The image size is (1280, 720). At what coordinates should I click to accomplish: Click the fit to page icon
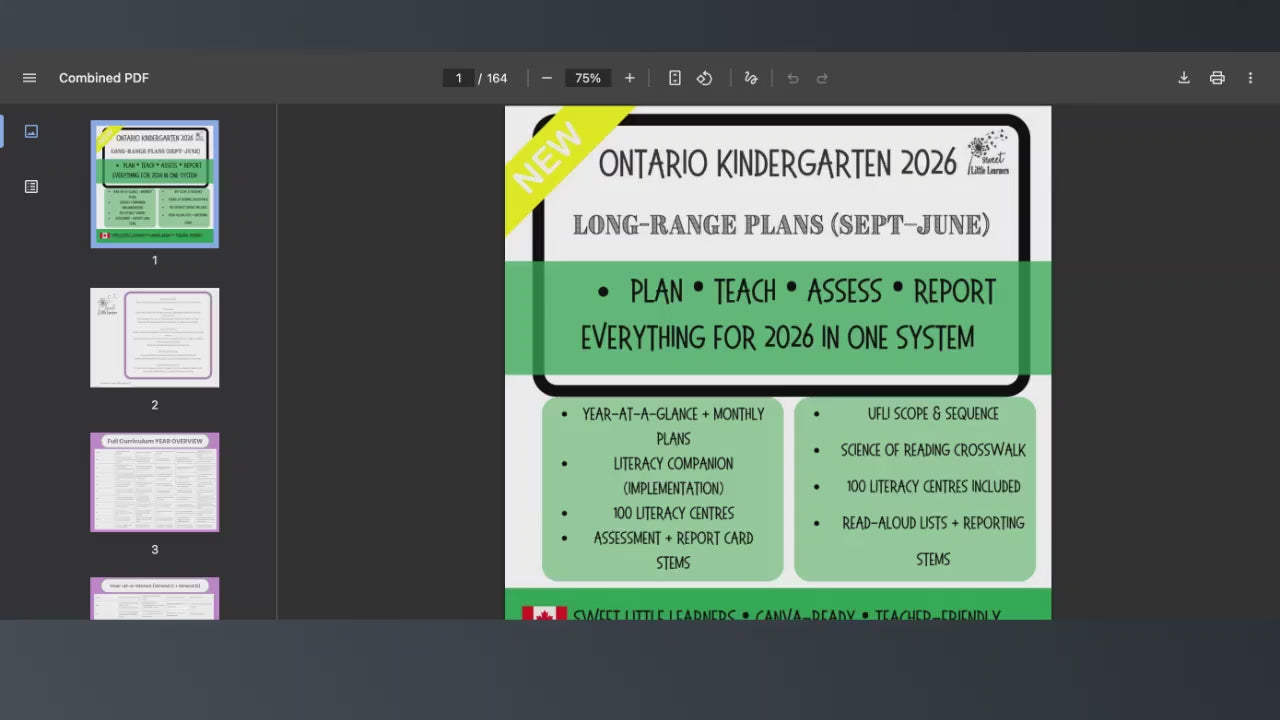675,78
